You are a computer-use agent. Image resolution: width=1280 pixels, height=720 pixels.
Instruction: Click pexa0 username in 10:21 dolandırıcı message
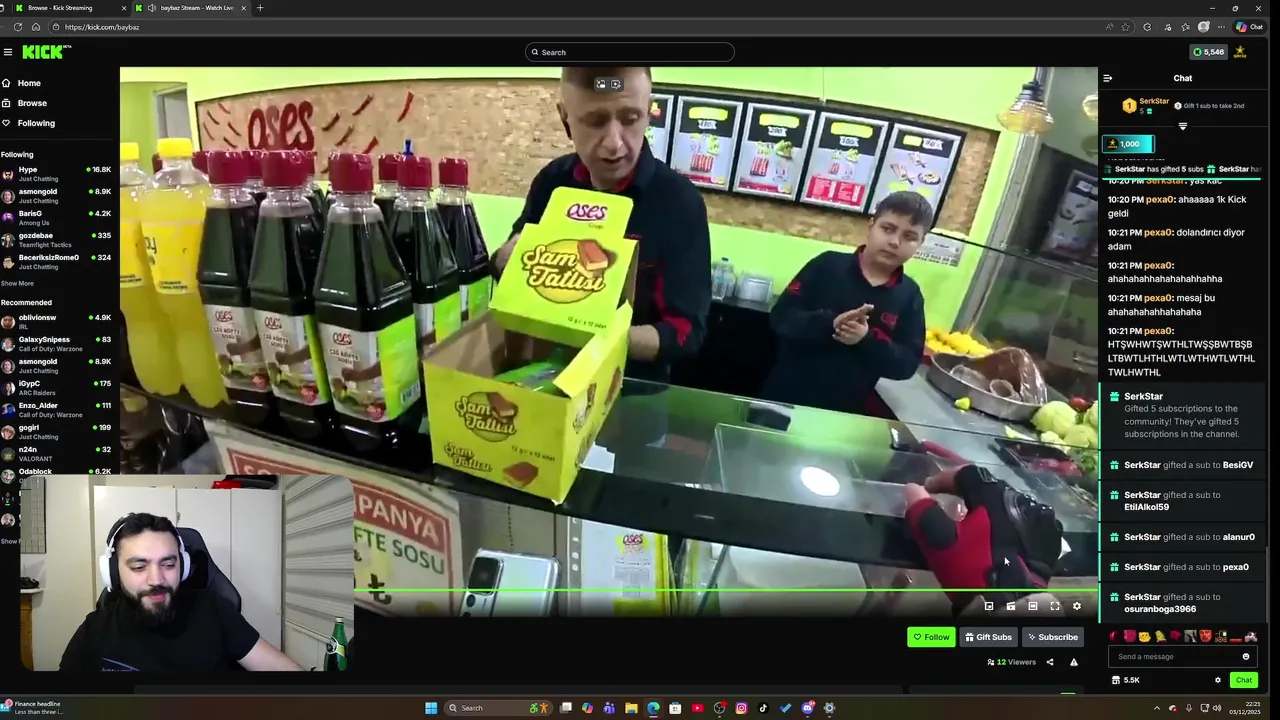click(x=1158, y=232)
